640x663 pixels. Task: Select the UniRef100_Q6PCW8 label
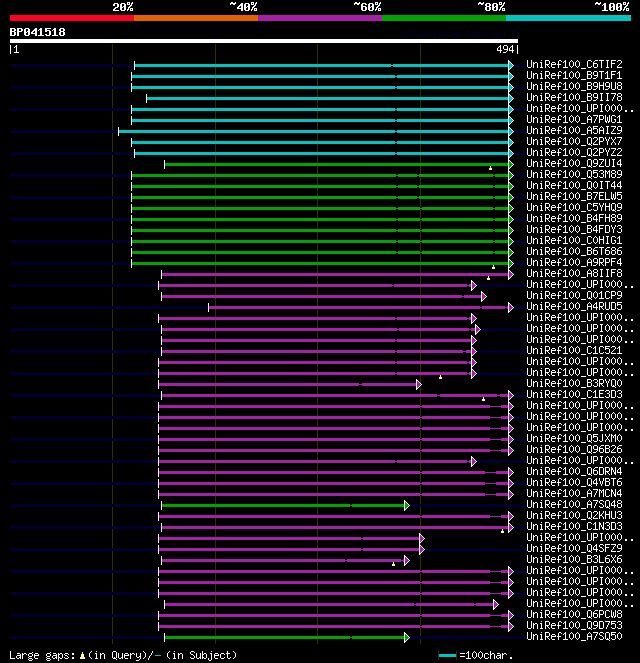(574, 614)
